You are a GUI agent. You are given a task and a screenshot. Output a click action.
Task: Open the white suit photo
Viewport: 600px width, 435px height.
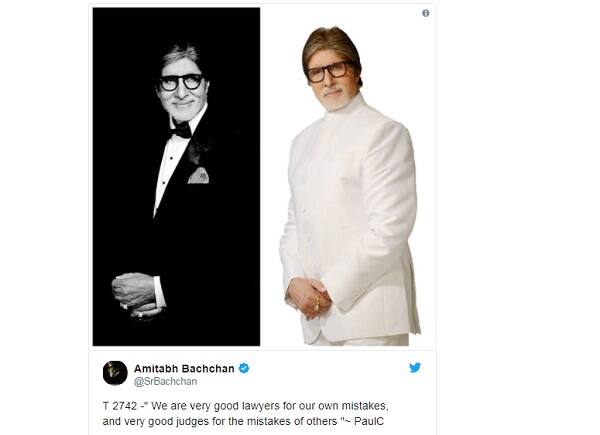pyautogui.click(x=348, y=177)
